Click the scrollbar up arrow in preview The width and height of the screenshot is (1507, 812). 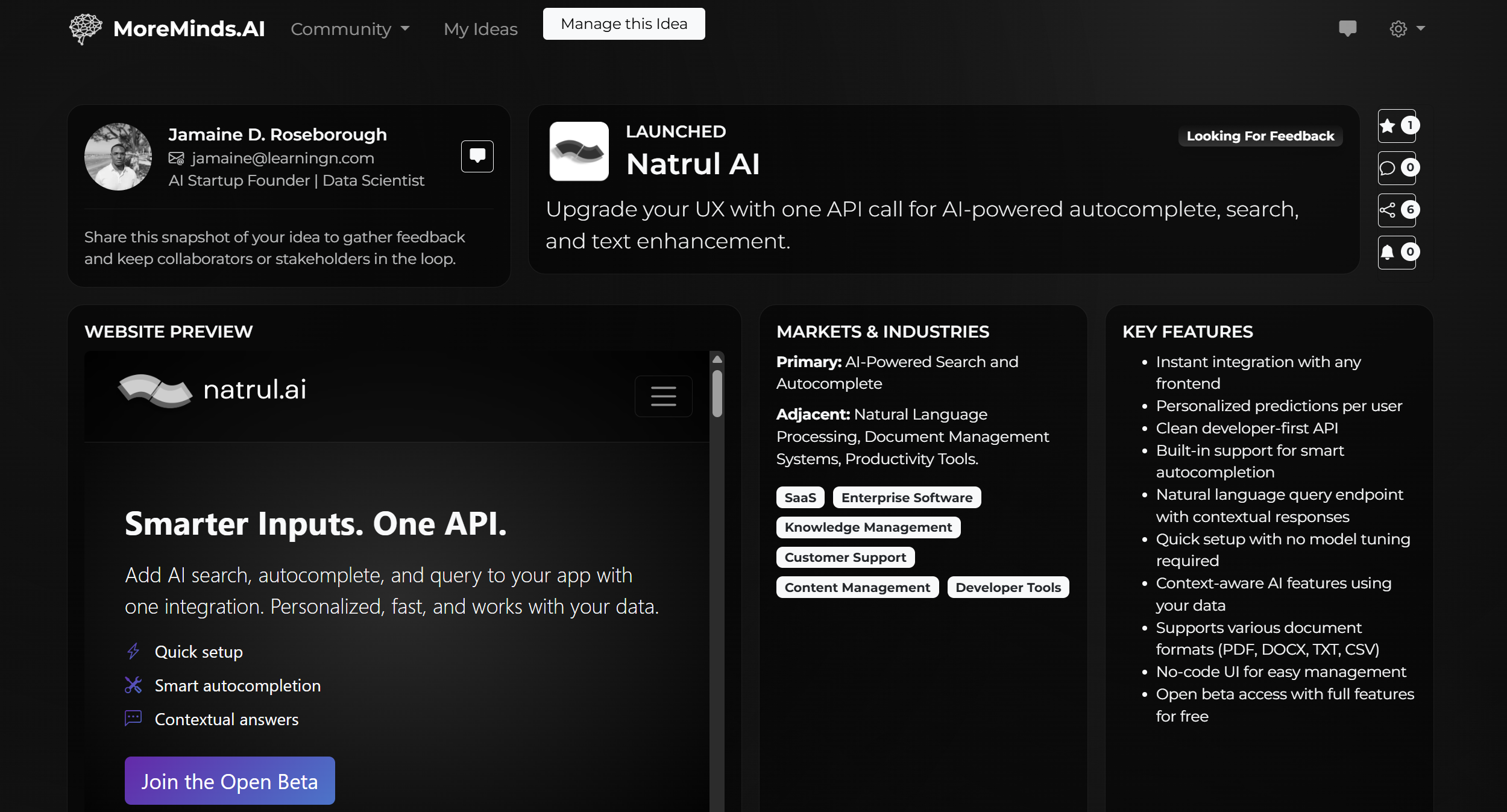[x=717, y=359]
